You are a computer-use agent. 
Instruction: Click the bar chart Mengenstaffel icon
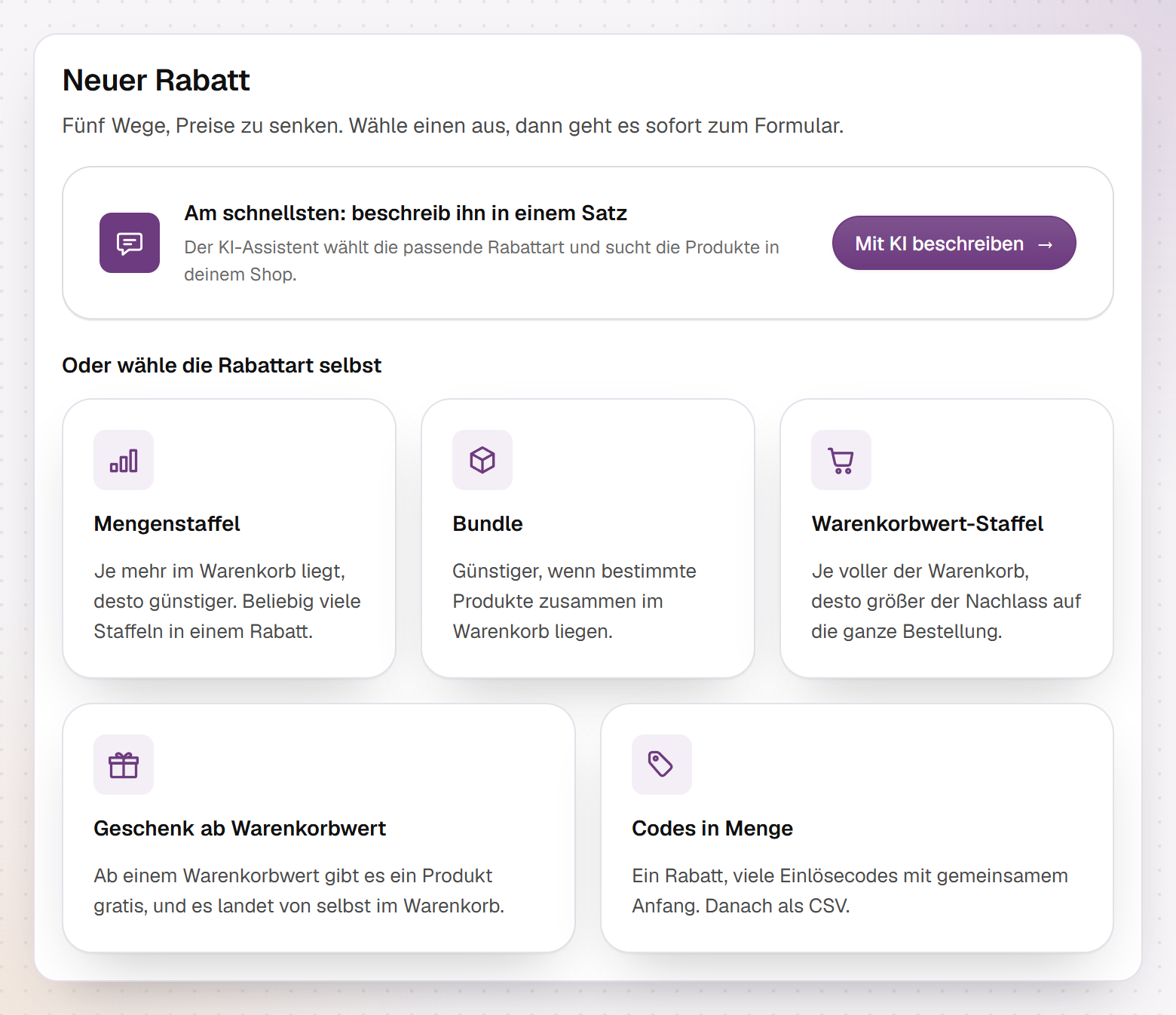pyautogui.click(x=124, y=460)
